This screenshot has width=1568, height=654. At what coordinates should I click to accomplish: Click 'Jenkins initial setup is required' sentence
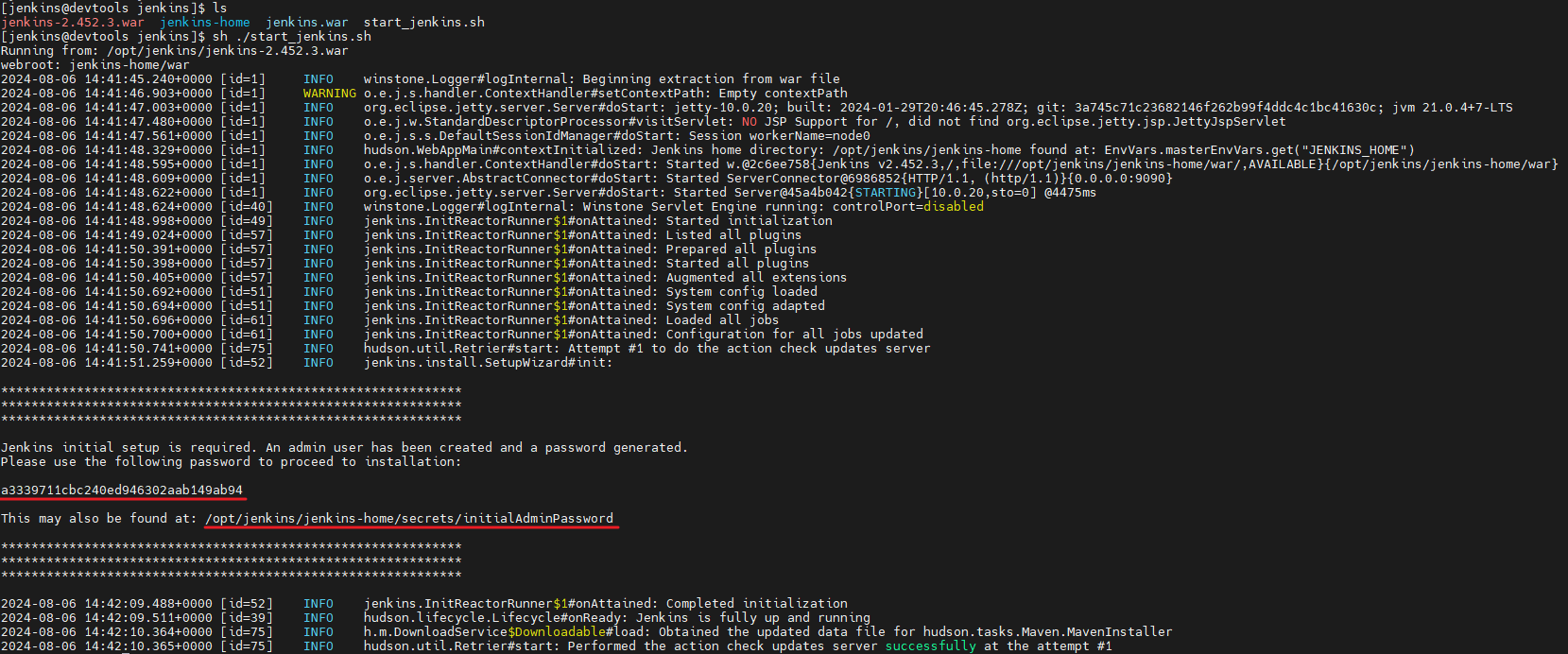[x=129, y=447]
